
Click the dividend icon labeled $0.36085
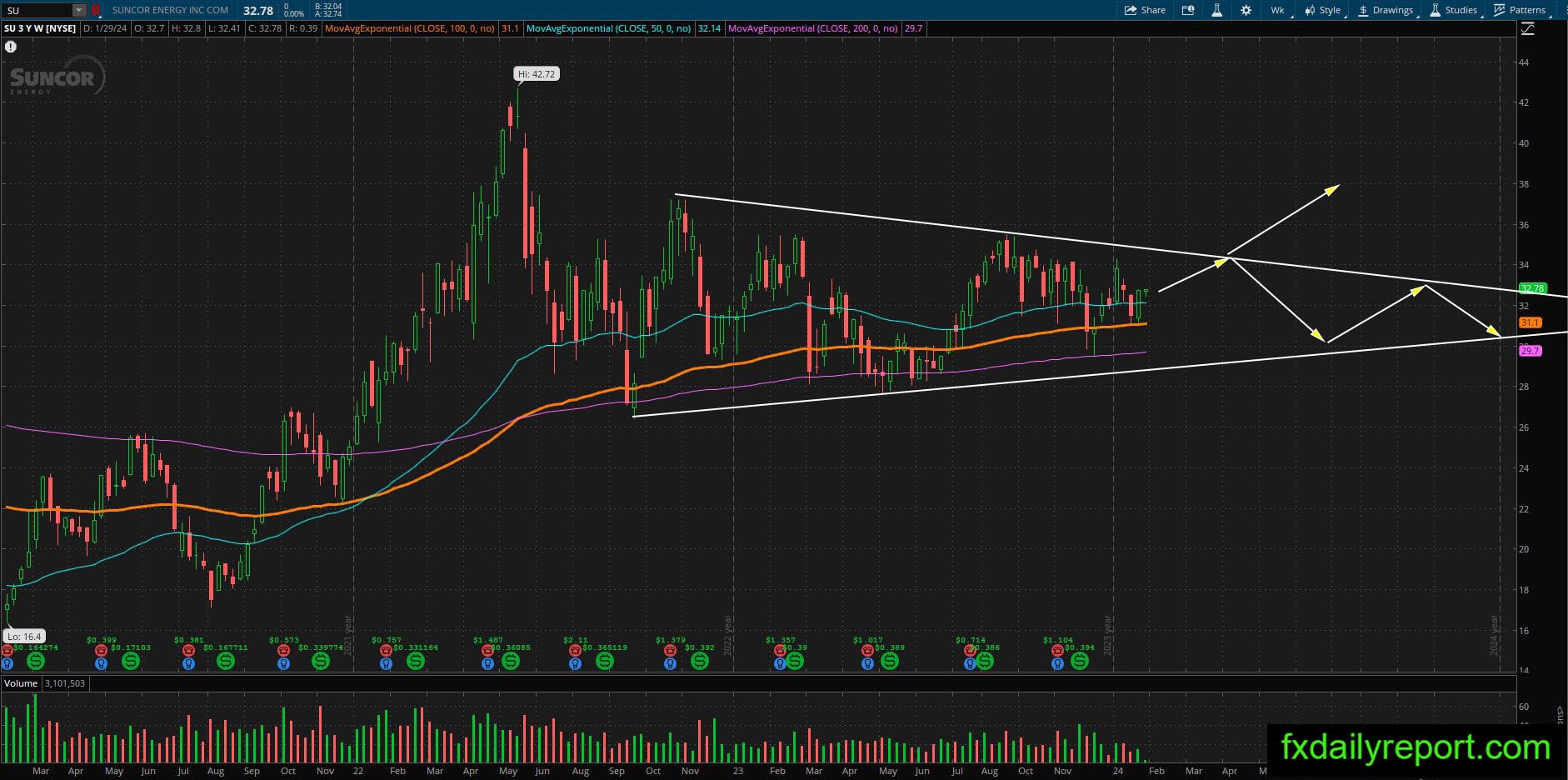point(511,661)
